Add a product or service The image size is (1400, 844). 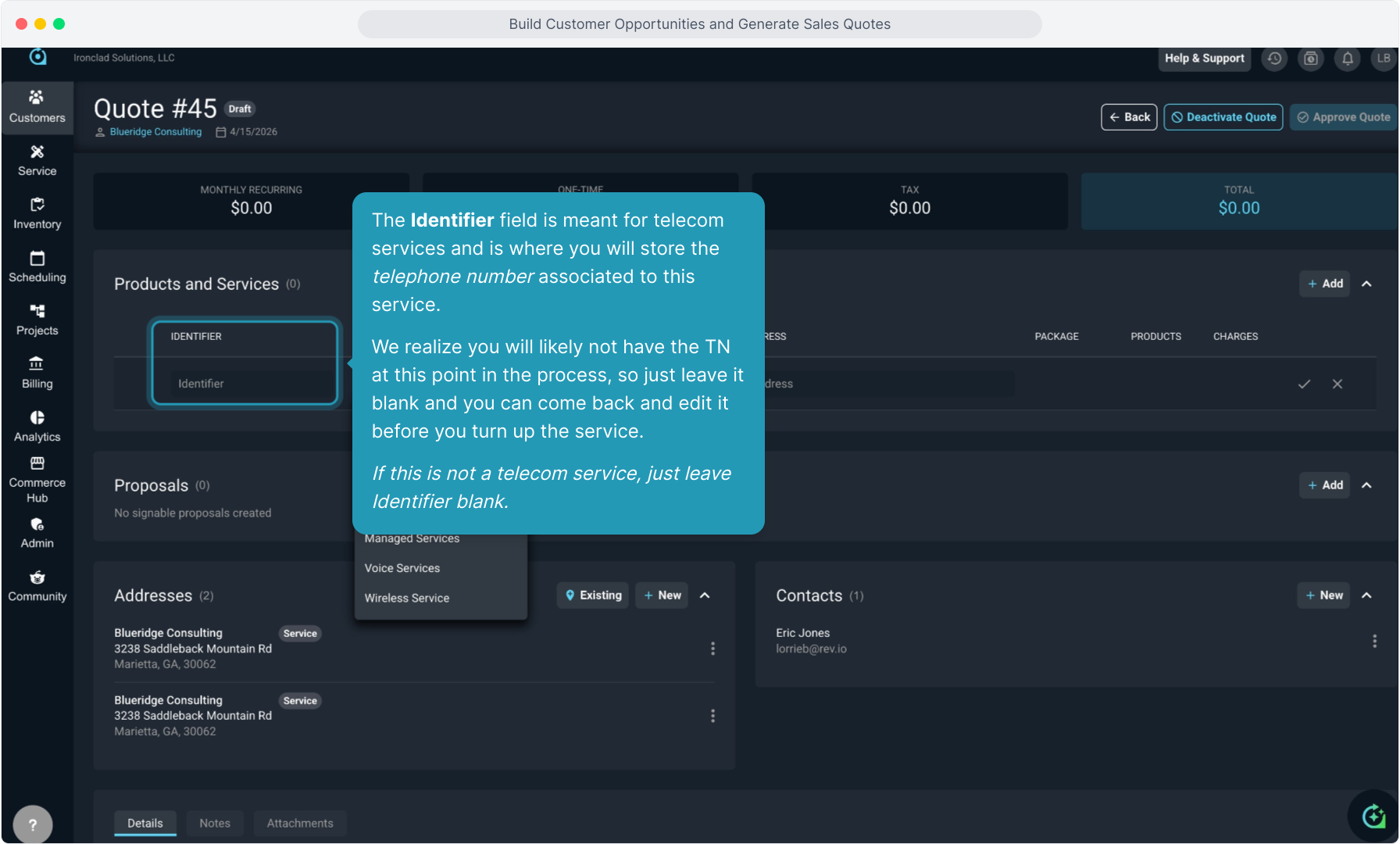(1325, 284)
